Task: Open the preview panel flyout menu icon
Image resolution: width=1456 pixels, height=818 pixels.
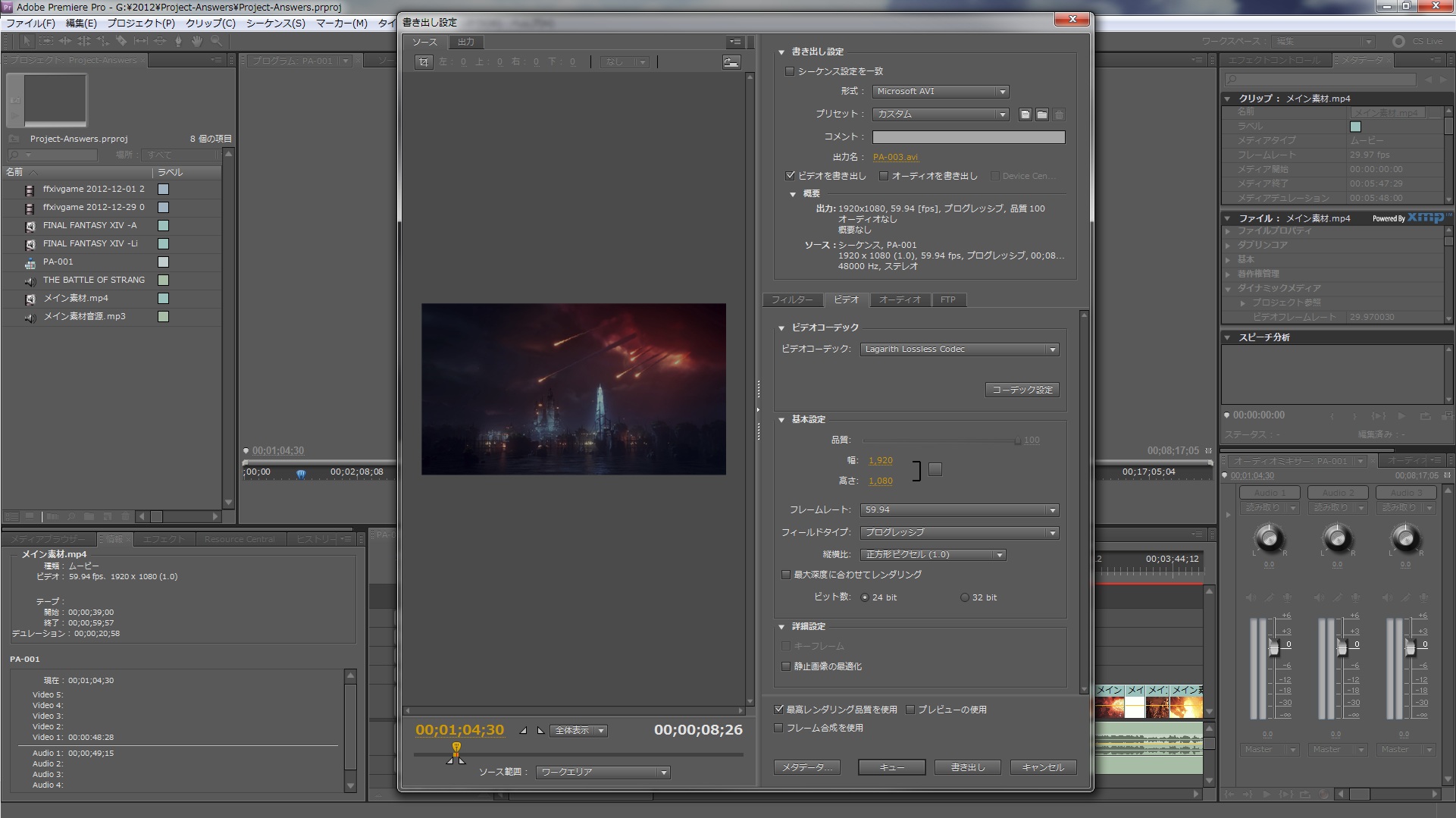Action: tap(735, 42)
